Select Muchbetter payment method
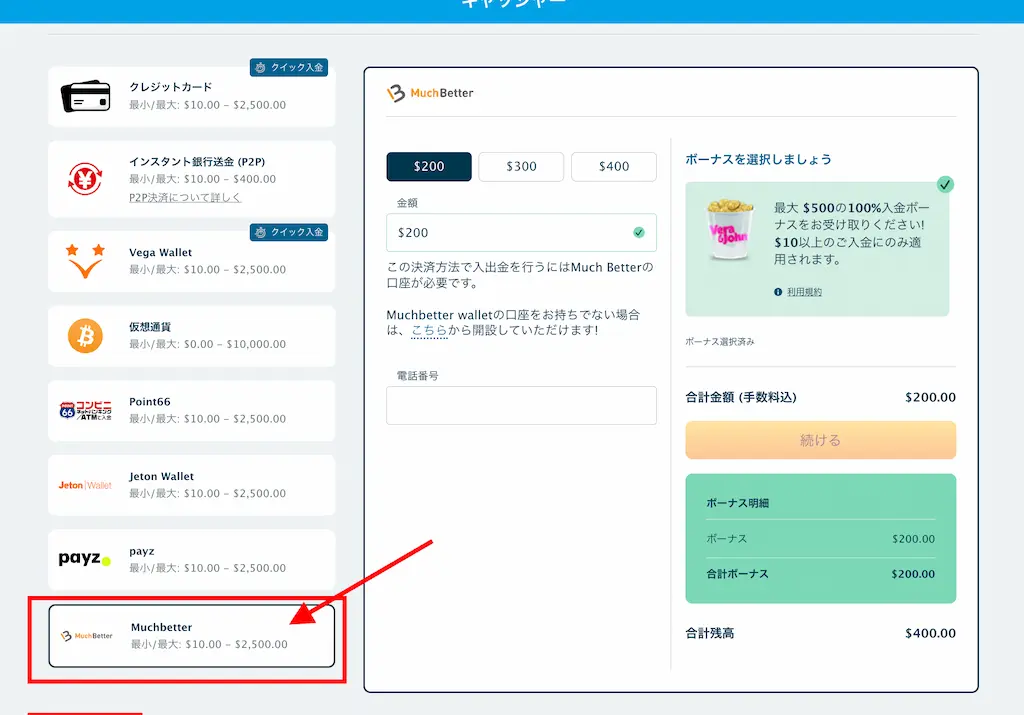The height and width of the screenshot is (715, 1024). pyautogui.click(x=191, y=635)
